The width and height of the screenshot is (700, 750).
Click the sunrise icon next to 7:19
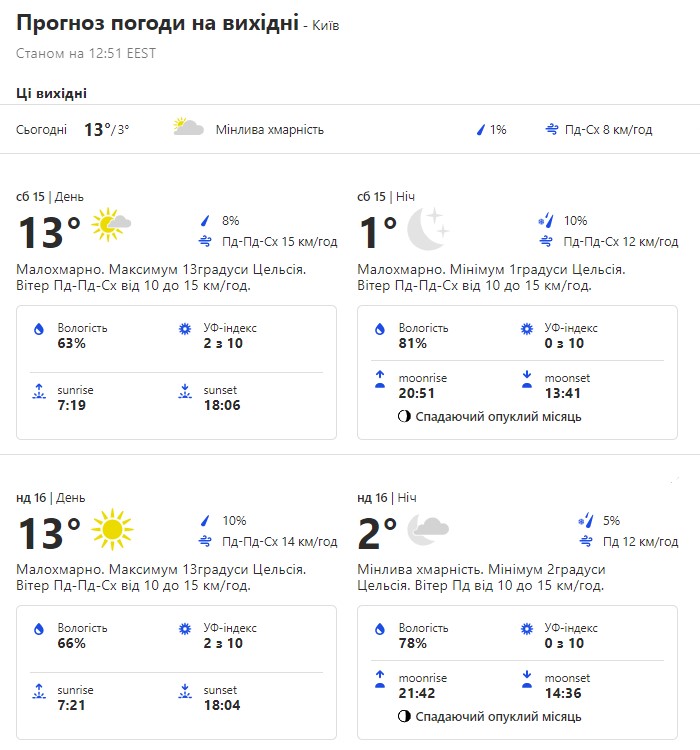(x=38, y=392)
